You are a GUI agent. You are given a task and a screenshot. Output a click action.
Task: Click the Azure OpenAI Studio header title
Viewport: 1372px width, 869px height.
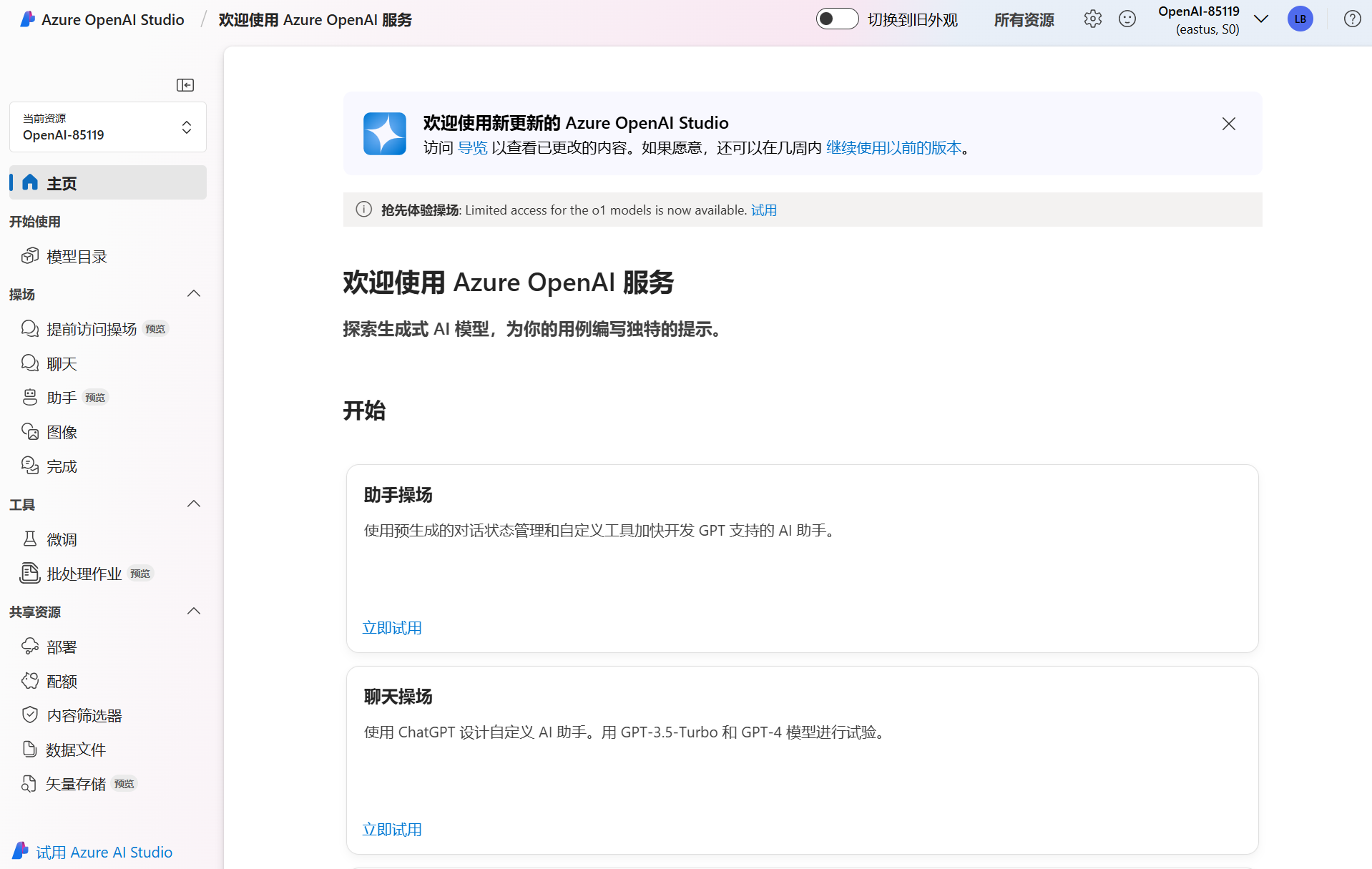point(113,20)
